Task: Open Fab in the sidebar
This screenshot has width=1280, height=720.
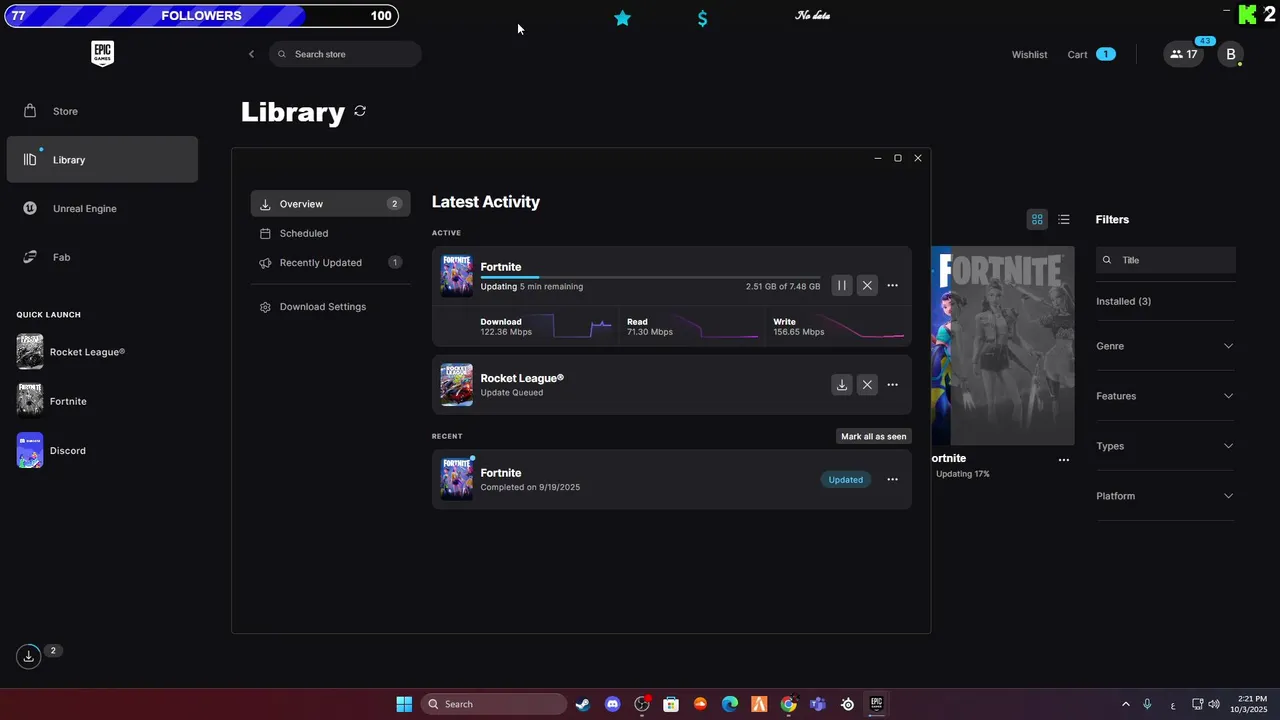Action: coord(102,257)
